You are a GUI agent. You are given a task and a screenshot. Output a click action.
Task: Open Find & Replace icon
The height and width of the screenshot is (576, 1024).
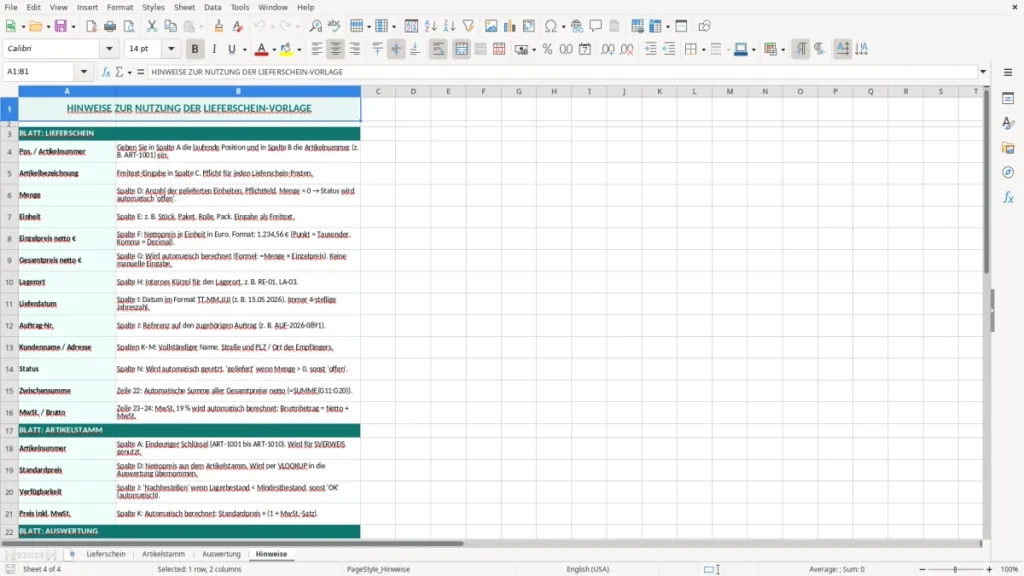[315, 26]
